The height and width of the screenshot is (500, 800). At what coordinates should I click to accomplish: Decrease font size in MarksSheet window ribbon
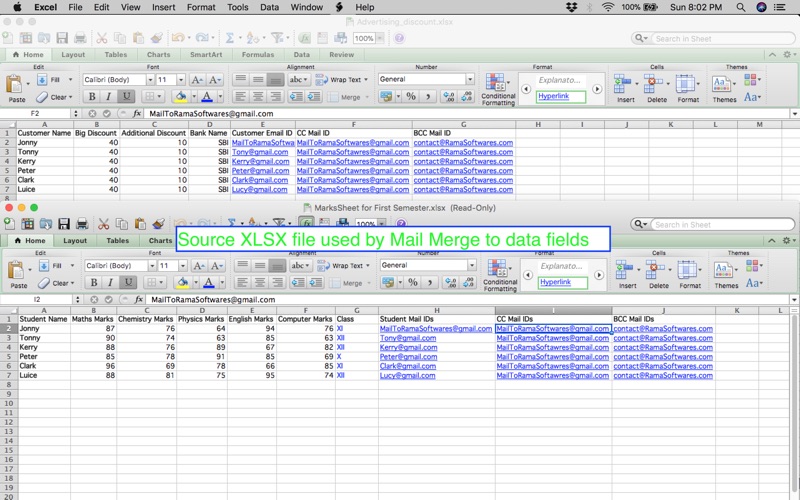click(216, 266)
